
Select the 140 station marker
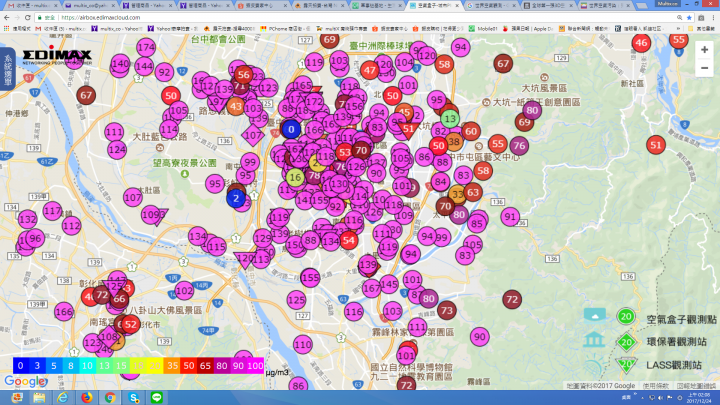[120, 64]
